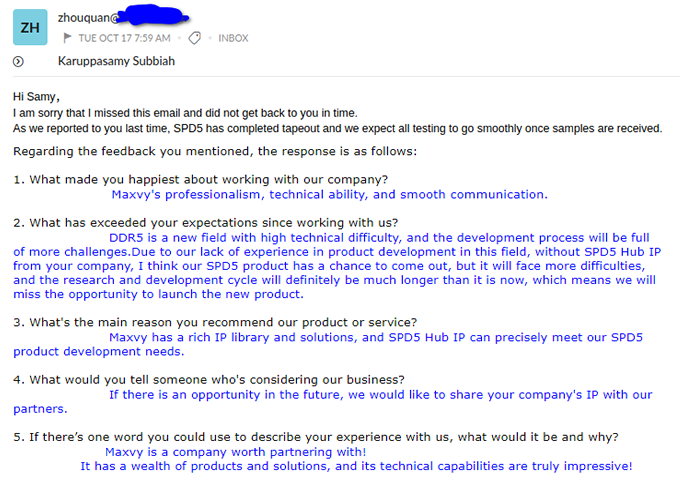Click question 5 about one word experience
This screenshot has height=482, width=680.
point(316,437)
